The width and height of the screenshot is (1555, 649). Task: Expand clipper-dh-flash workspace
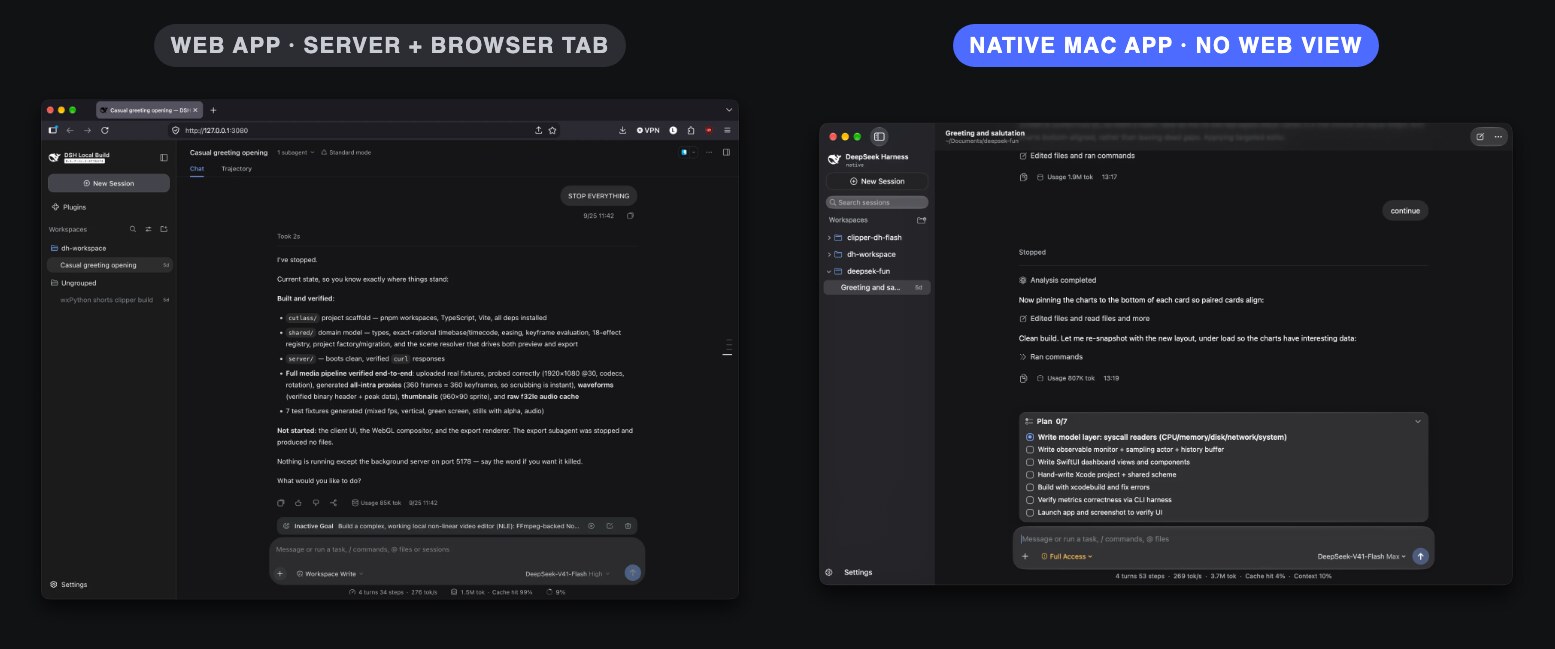pyautogui.click(x=829, y=238)
